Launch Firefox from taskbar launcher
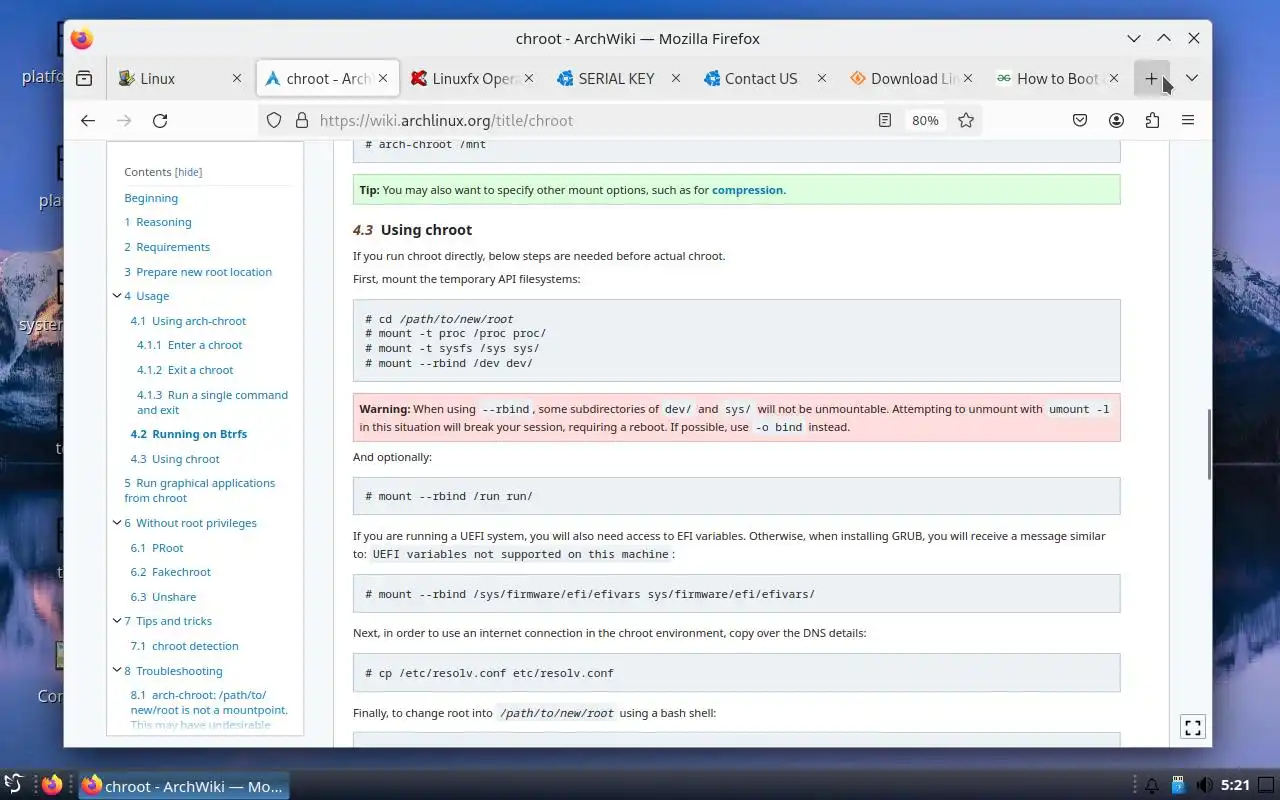The height and width of the screenshot is (800, 1280). coord(52,785)
